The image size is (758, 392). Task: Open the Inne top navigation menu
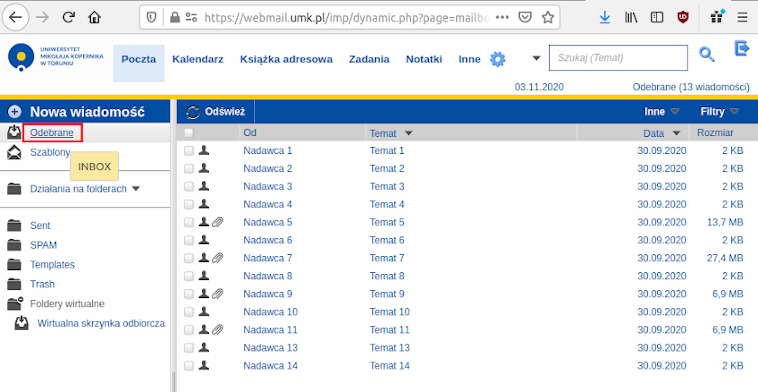(469, 59)
